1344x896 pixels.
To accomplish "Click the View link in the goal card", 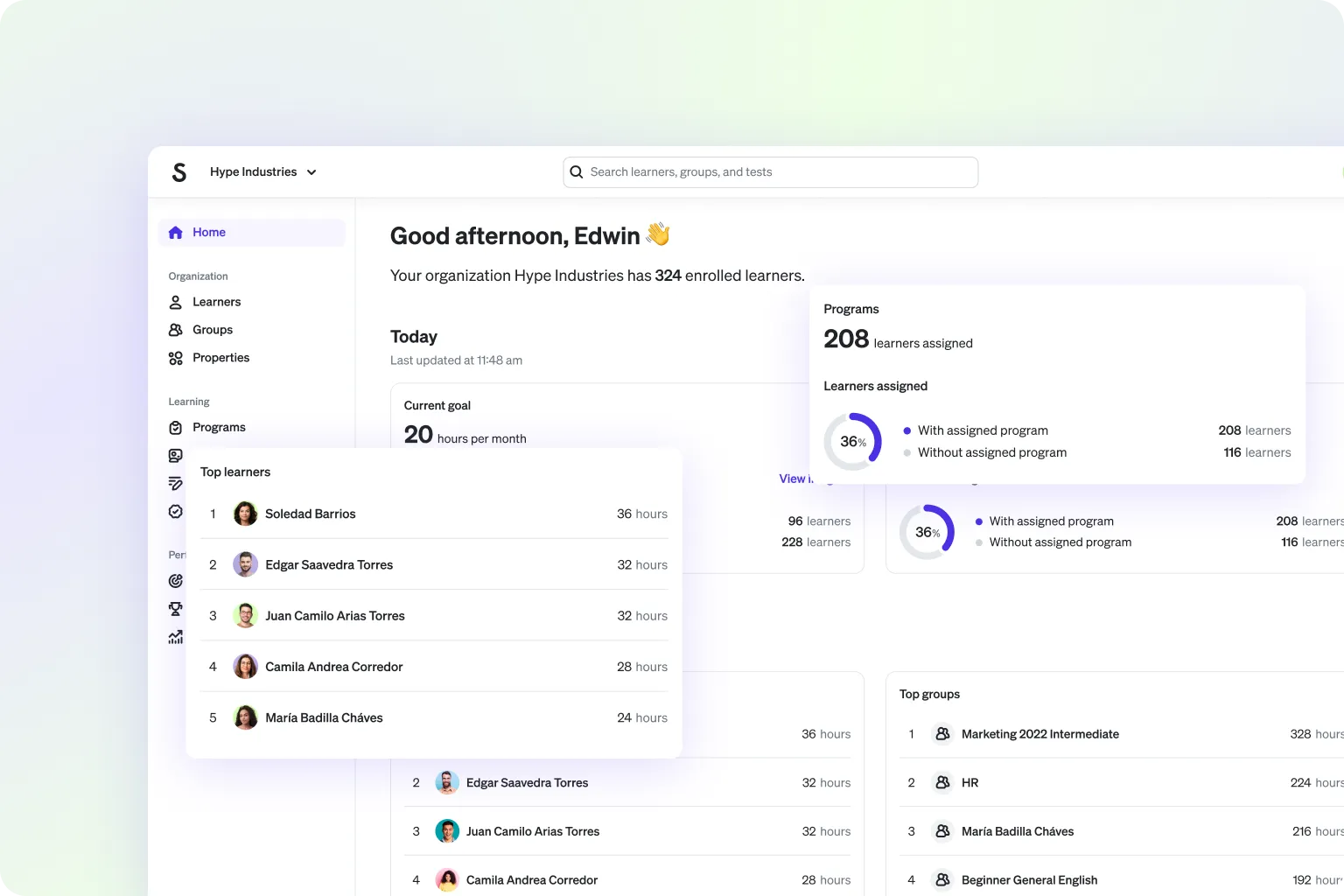I will tap(794, 479).
